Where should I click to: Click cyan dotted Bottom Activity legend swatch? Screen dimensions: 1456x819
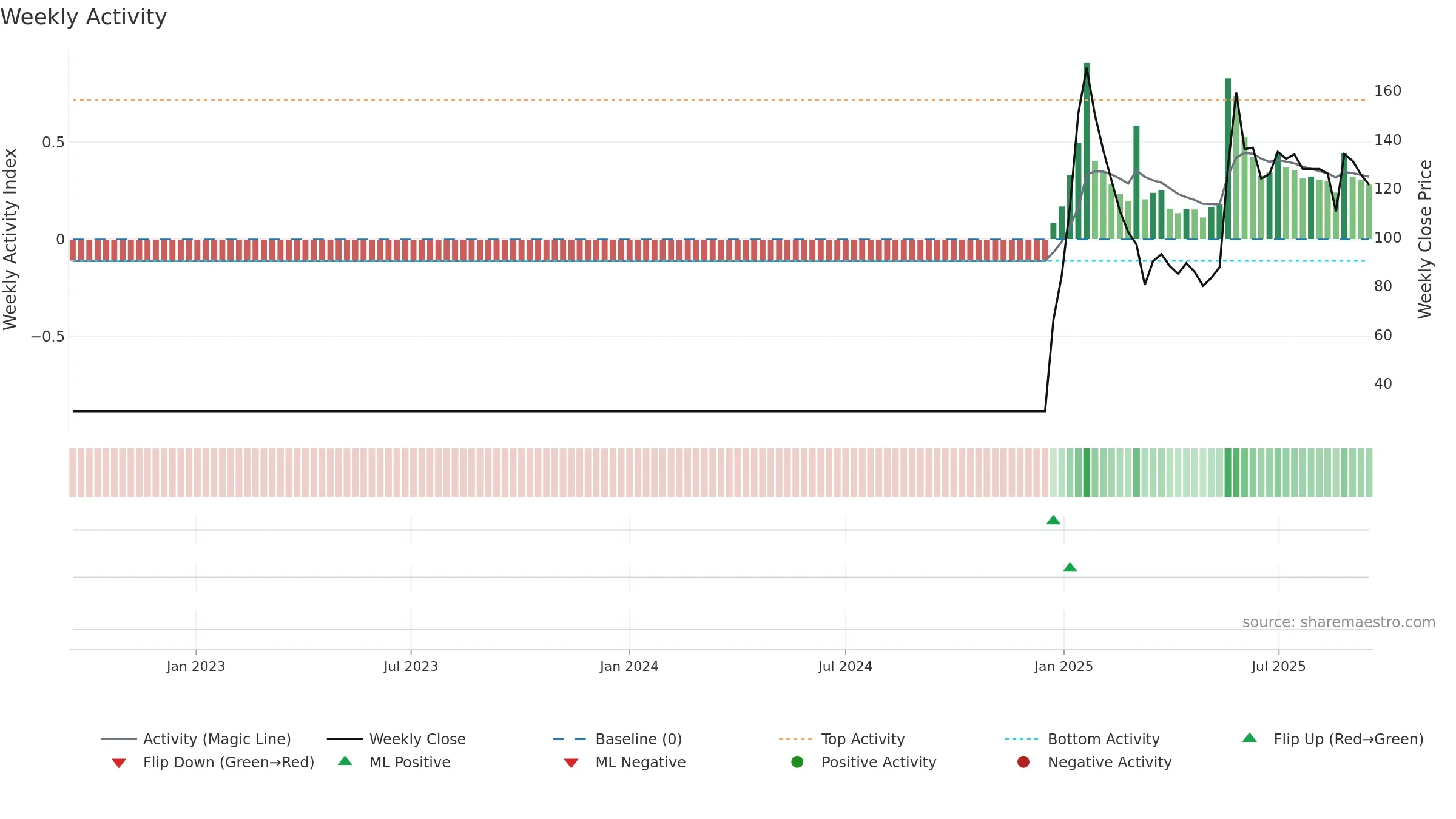tap(1022, 739)
